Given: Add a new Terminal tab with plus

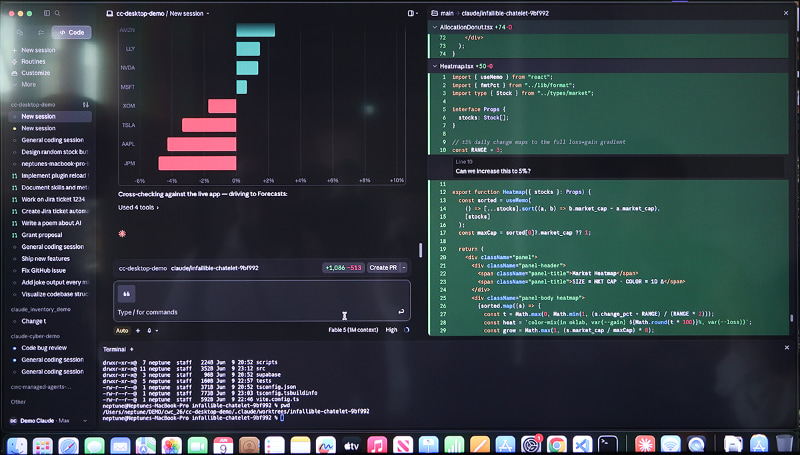Looking at the screenshot, I should pos(131,349).
